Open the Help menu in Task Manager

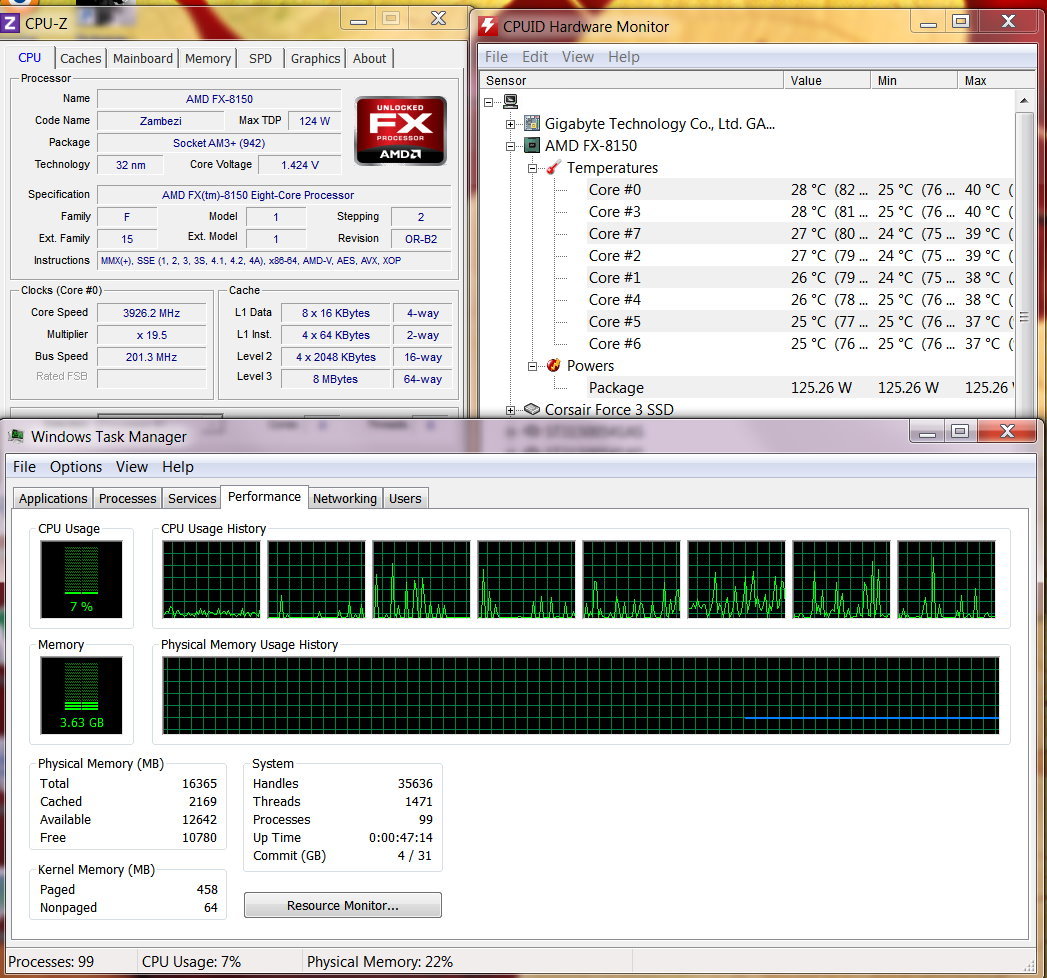tap(178, 467)
